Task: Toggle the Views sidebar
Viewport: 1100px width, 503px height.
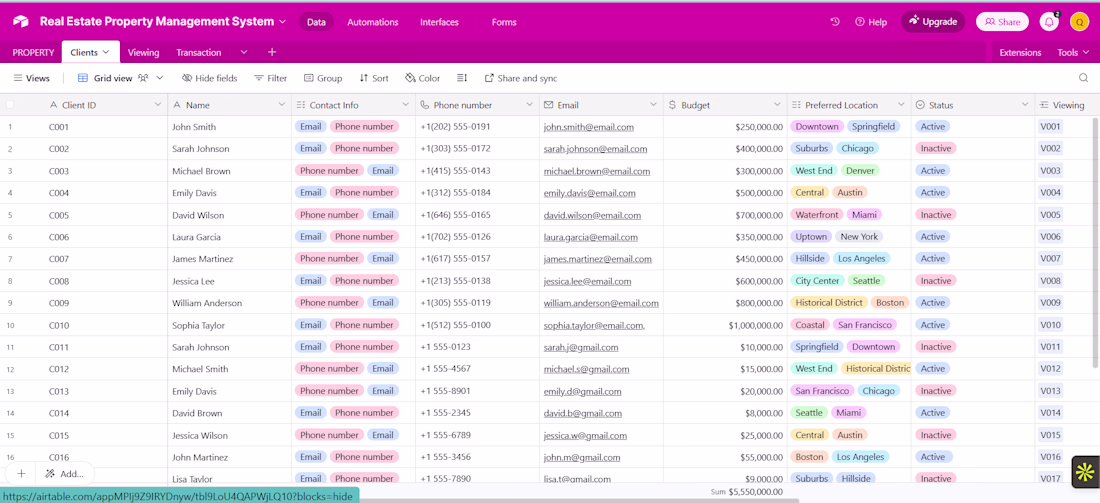Action: point(32,78)
